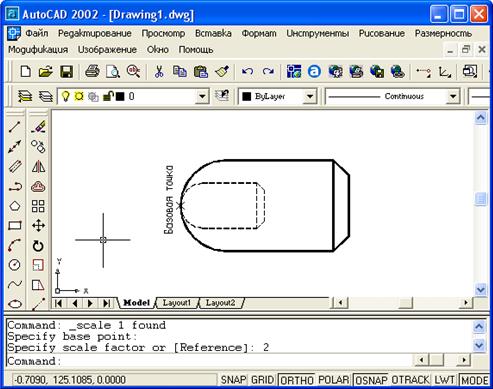493x389 pixels.
Task: Jump to last layout tab arrow
Action: [x=106, y=303]
